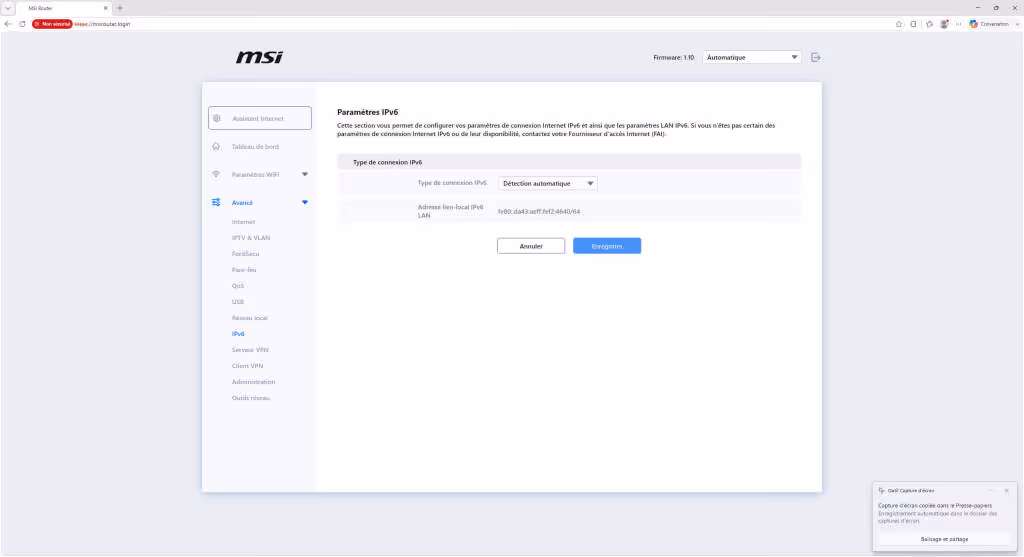
Task: Collapse the Avancé submenu arrow
Action: [305, 202]
